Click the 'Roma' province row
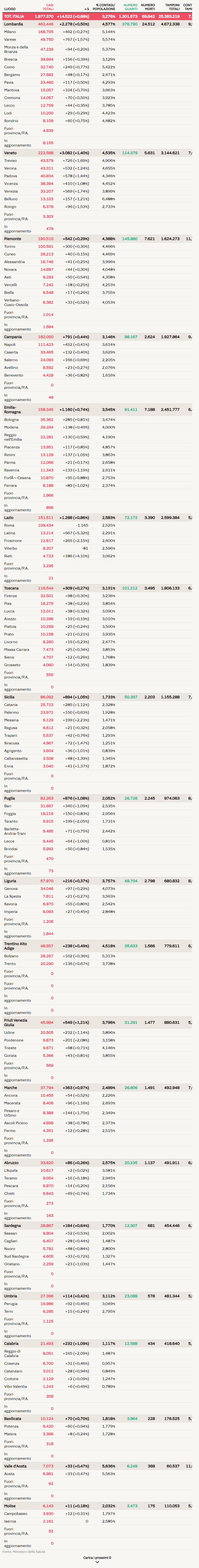This screenshot has height=1568, width=199. coord(97,525)
